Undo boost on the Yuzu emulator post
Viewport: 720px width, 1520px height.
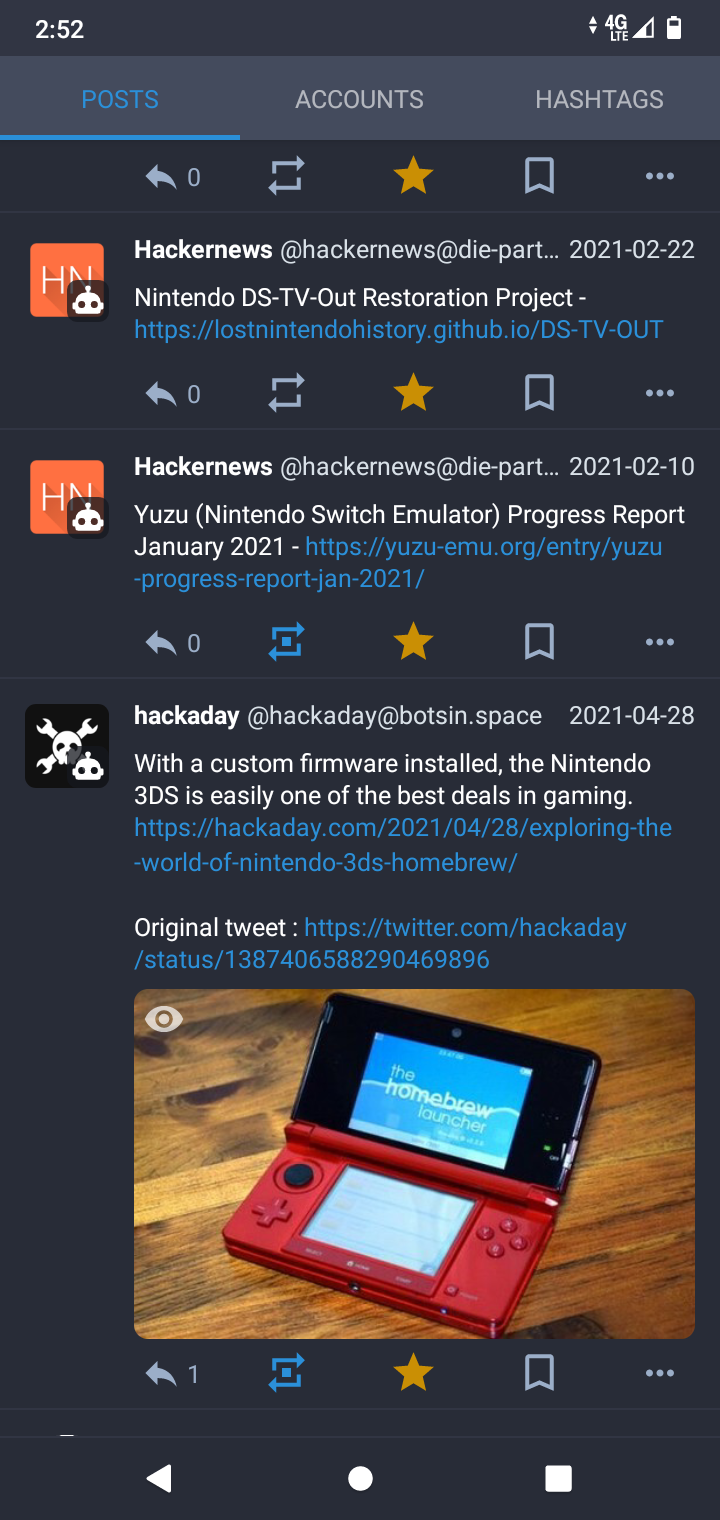click(x=286, y=642)
